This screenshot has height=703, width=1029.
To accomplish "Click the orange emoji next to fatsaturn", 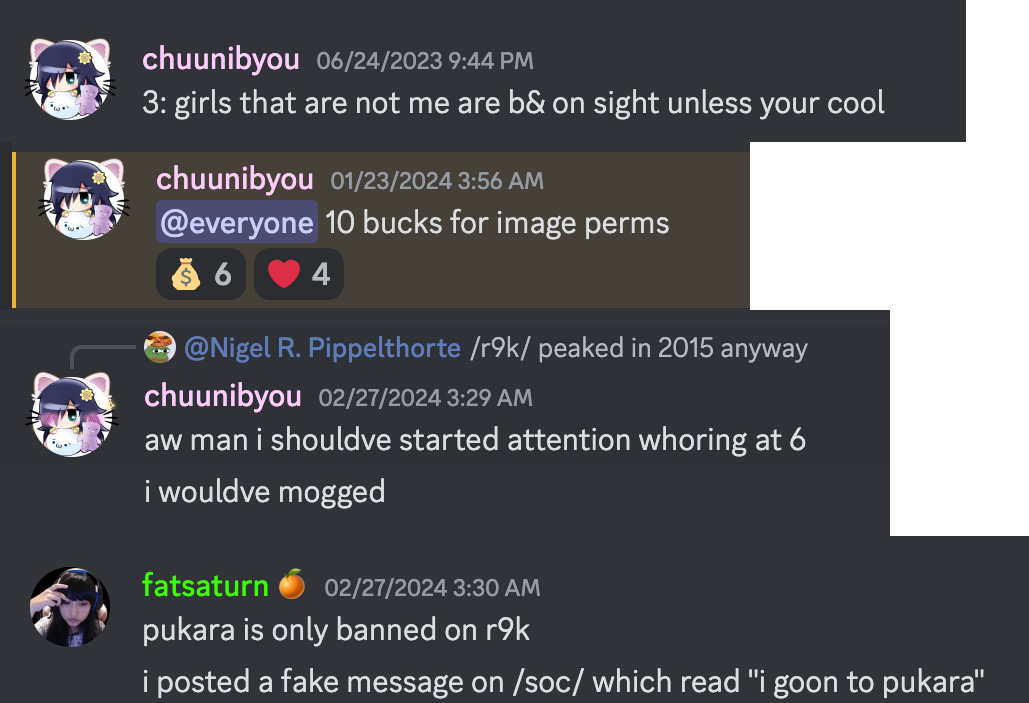I will point(292,584).
